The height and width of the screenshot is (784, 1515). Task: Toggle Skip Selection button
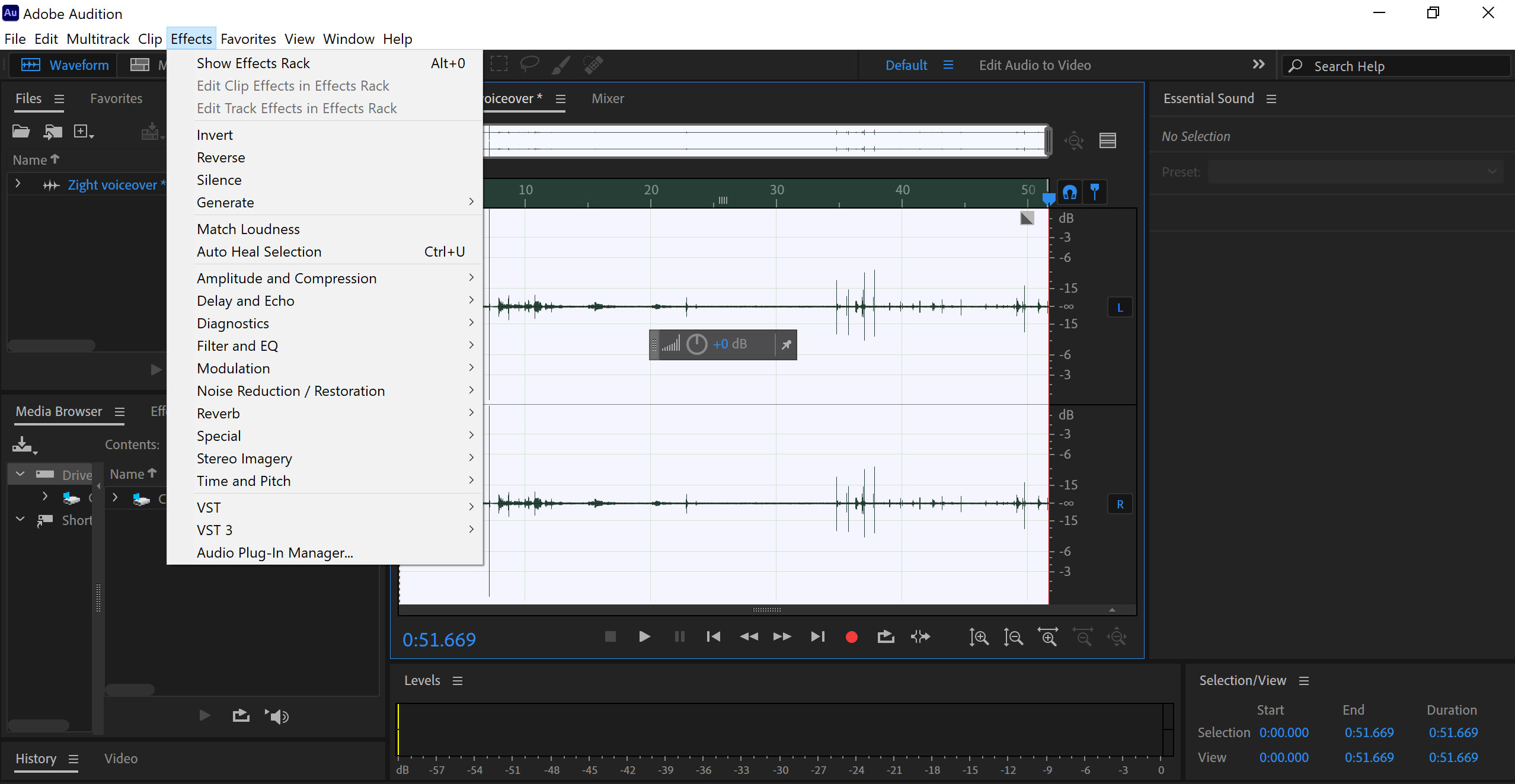920,636
